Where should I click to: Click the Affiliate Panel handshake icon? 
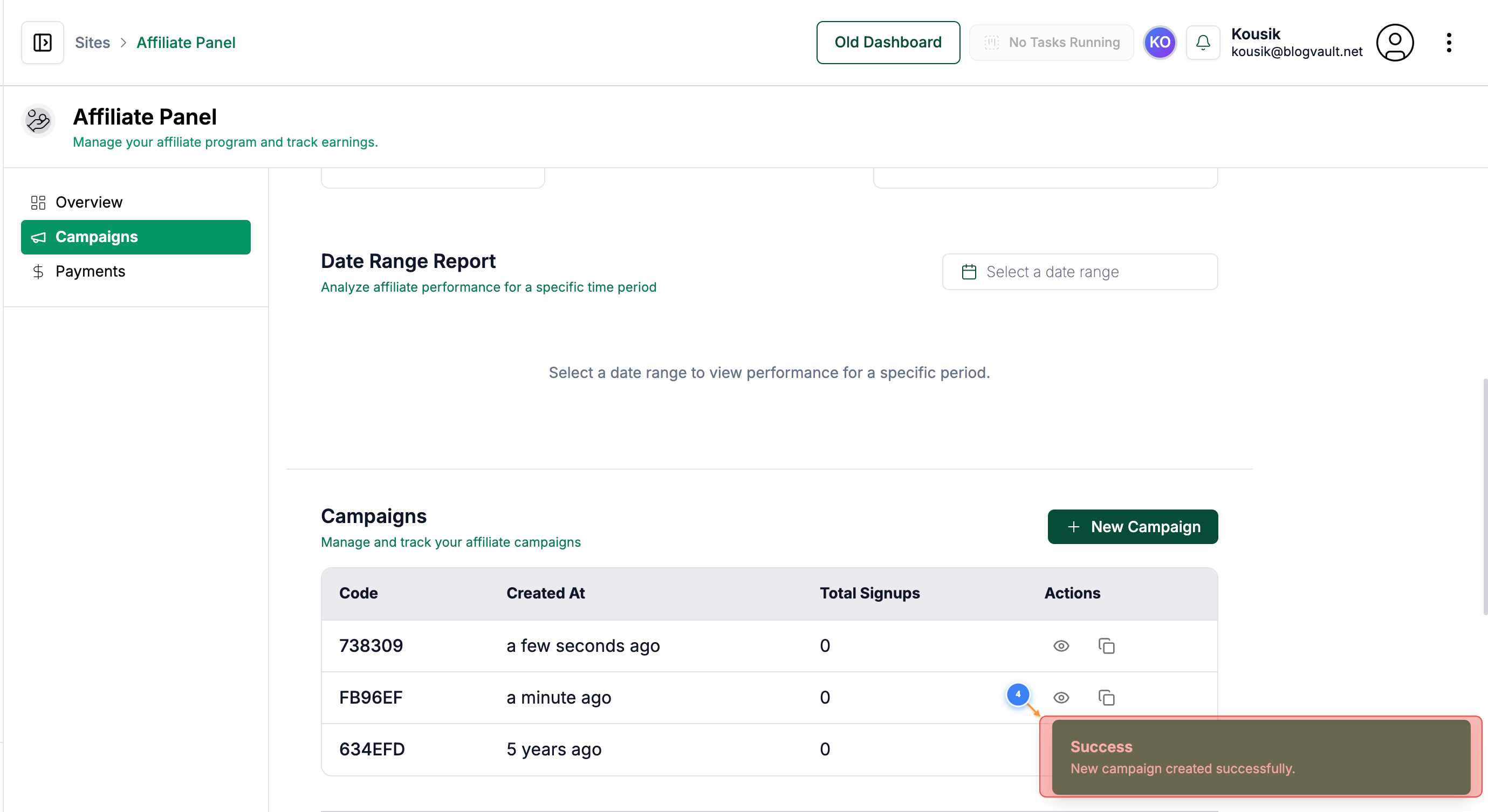coord(38,121)
